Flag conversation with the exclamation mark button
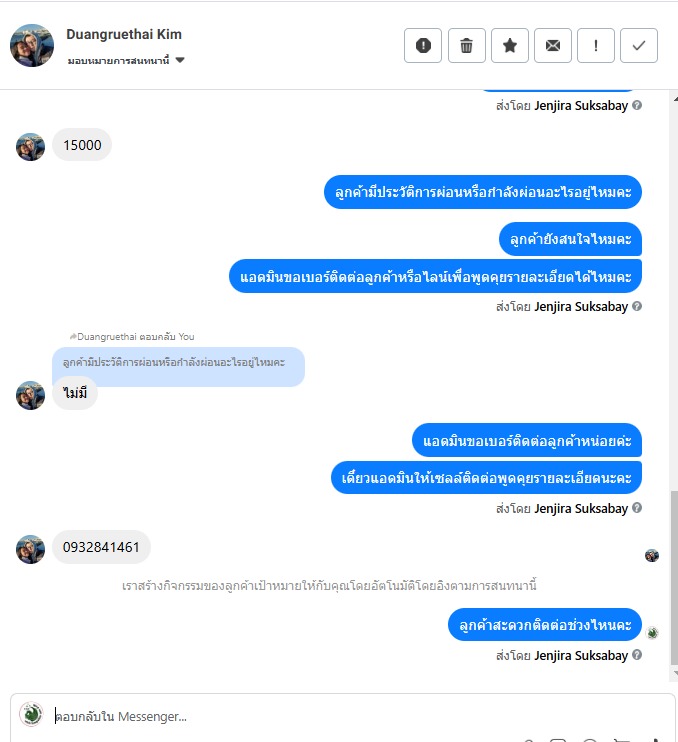 (596, 45)
